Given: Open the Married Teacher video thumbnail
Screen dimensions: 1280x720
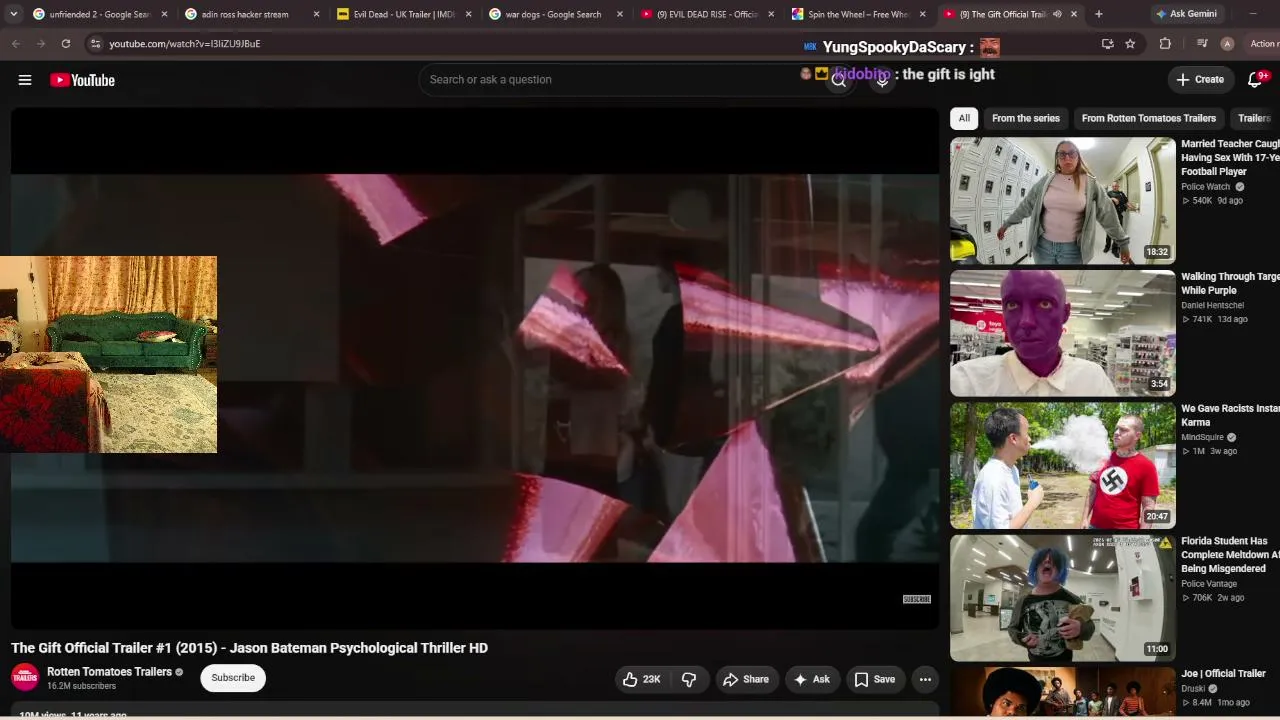Looking at the screenshot, I should (x=1063, y=201).
